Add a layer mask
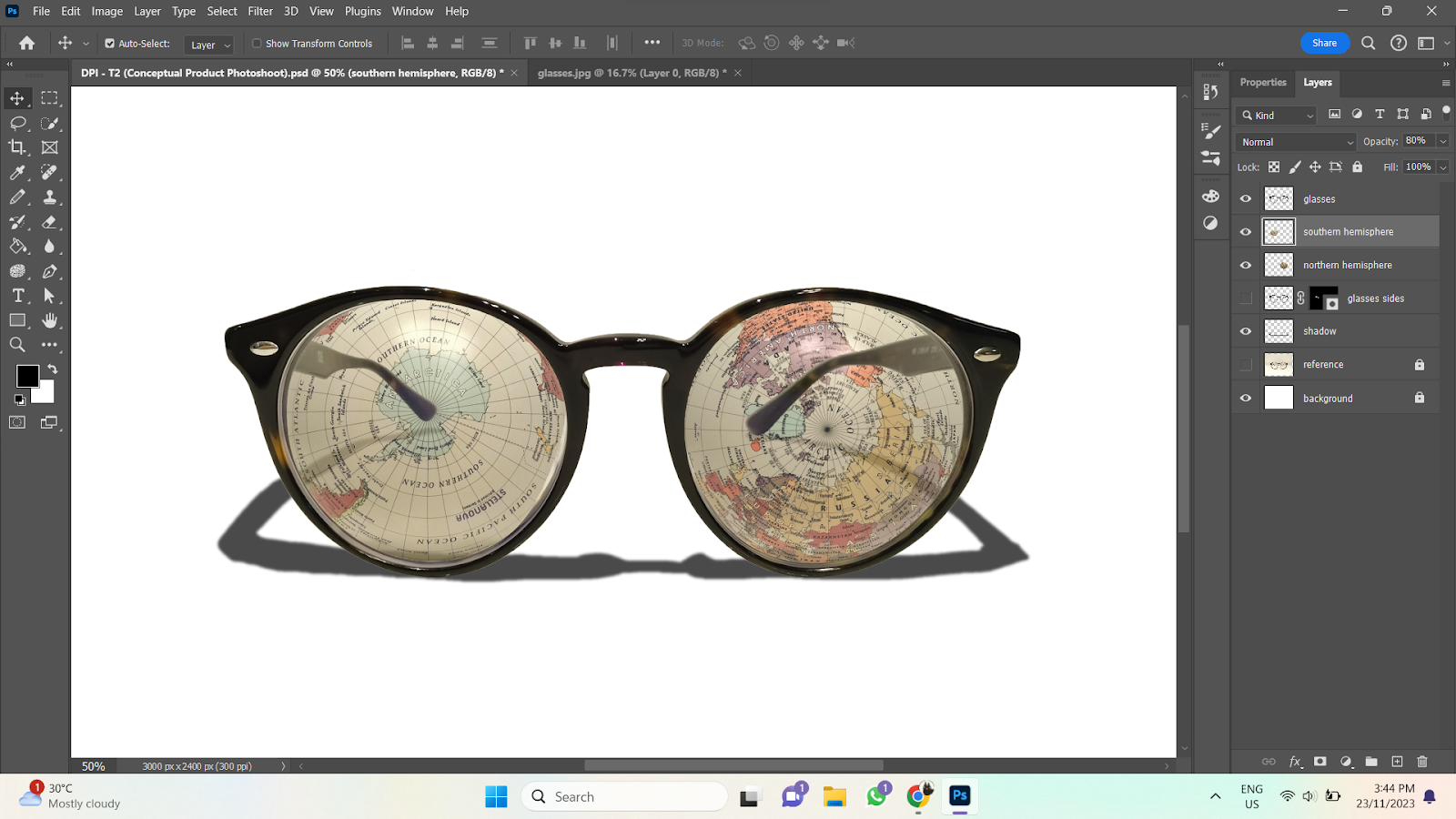The width and height of the screenshot is (1456, 819). click(1320, 762)
